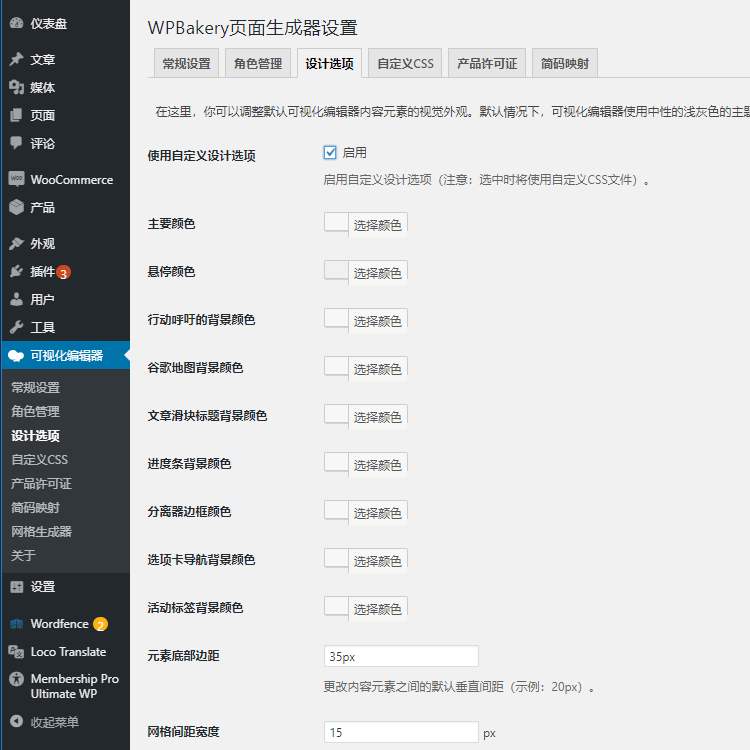Click the 文章 pushpin icon

coord(16,59)
